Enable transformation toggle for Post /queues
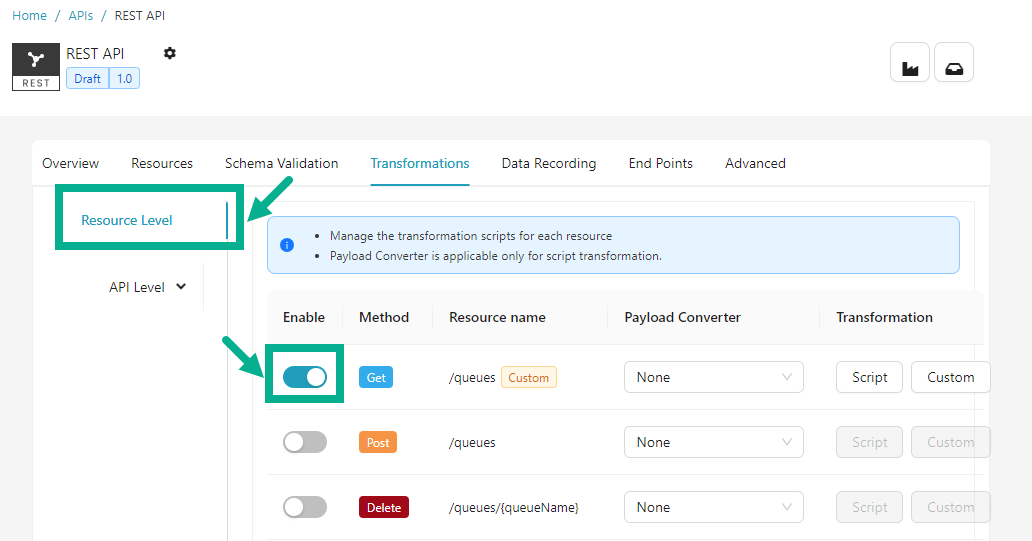This screenshot has height=541, width=1032. pyautogui.click(x=304, y=442)
